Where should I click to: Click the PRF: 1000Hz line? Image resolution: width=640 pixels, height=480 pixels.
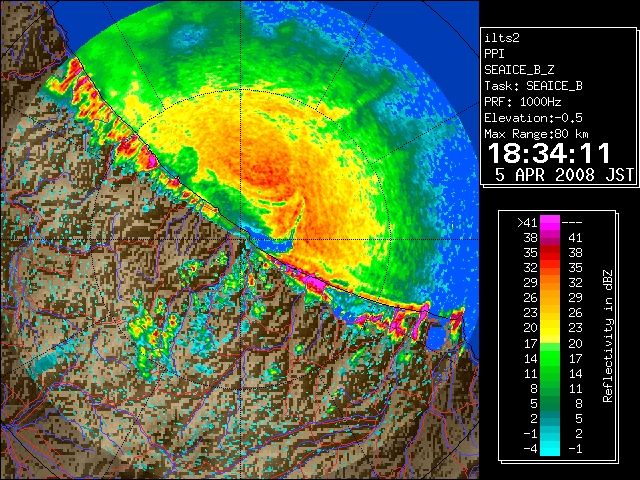[522, 102]
